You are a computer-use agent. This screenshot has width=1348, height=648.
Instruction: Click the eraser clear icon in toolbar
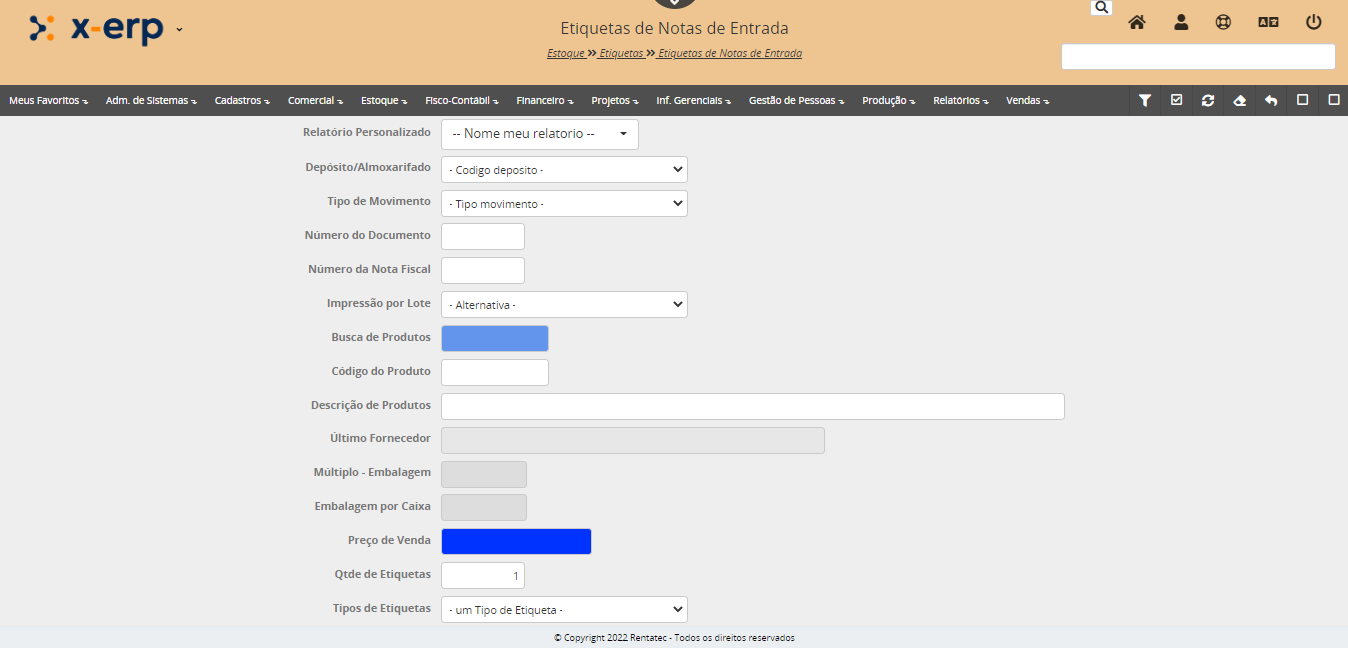[x=1240, y=100]
